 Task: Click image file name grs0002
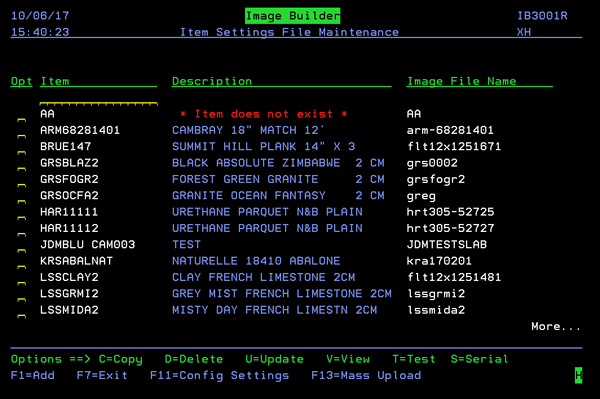point(432,163)
